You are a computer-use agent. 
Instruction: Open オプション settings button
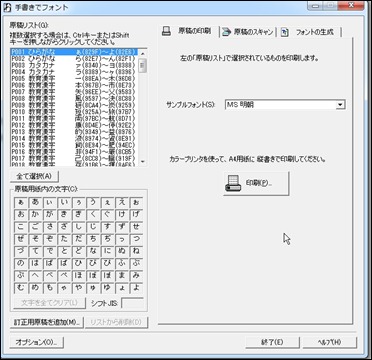tap(37, 342)
